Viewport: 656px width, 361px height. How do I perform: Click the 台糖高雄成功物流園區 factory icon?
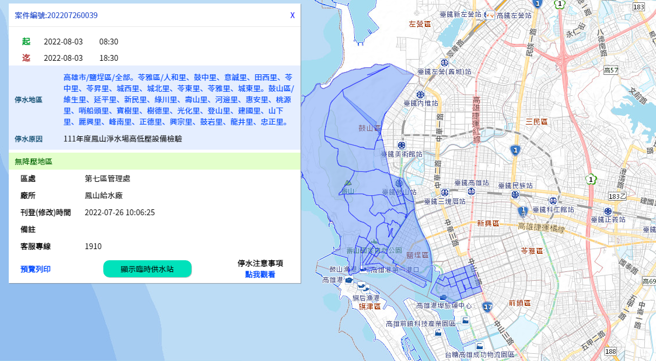pyautogui.click(x=479, y=346)
